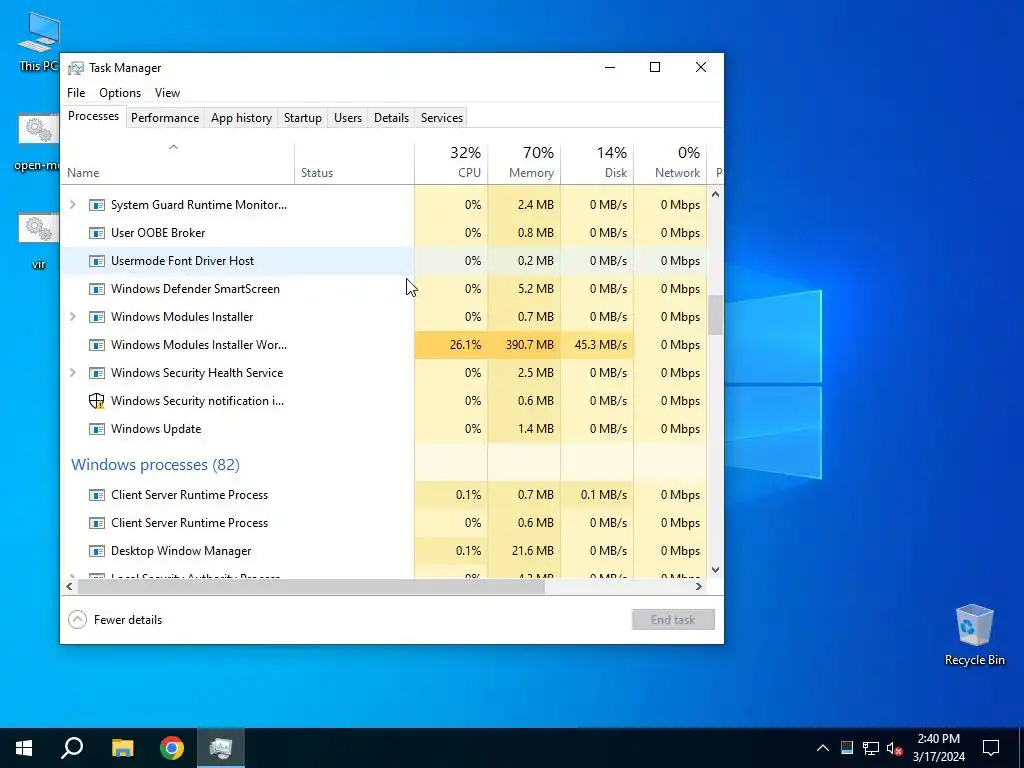The width and height of the screenshot is (1024, 768).
Task: Select the Windows processes (82) group header
Action: click(x=155, y=464)
